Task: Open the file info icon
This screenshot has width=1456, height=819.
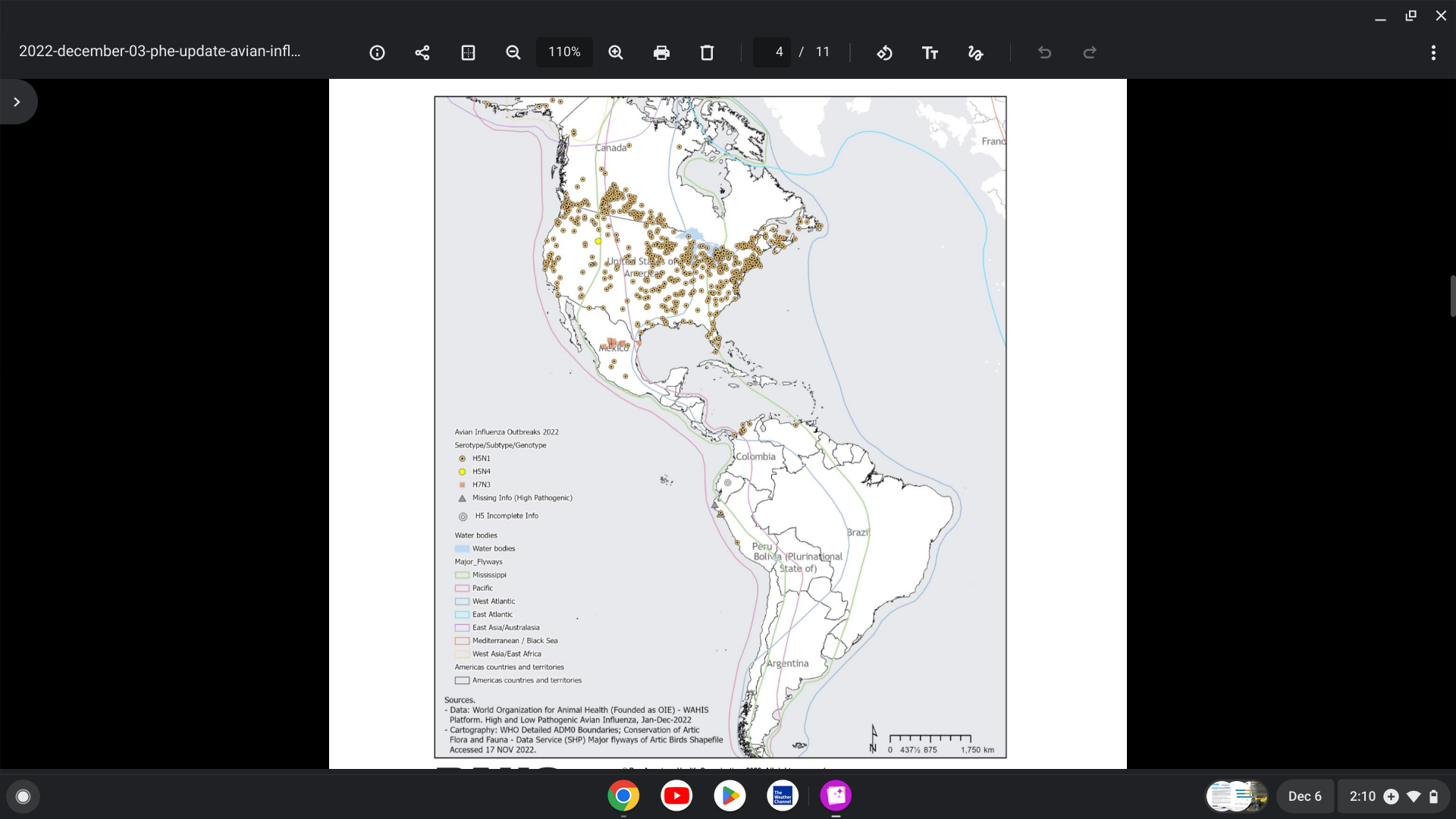Action: pyautogui.click(x=377, y=52)
